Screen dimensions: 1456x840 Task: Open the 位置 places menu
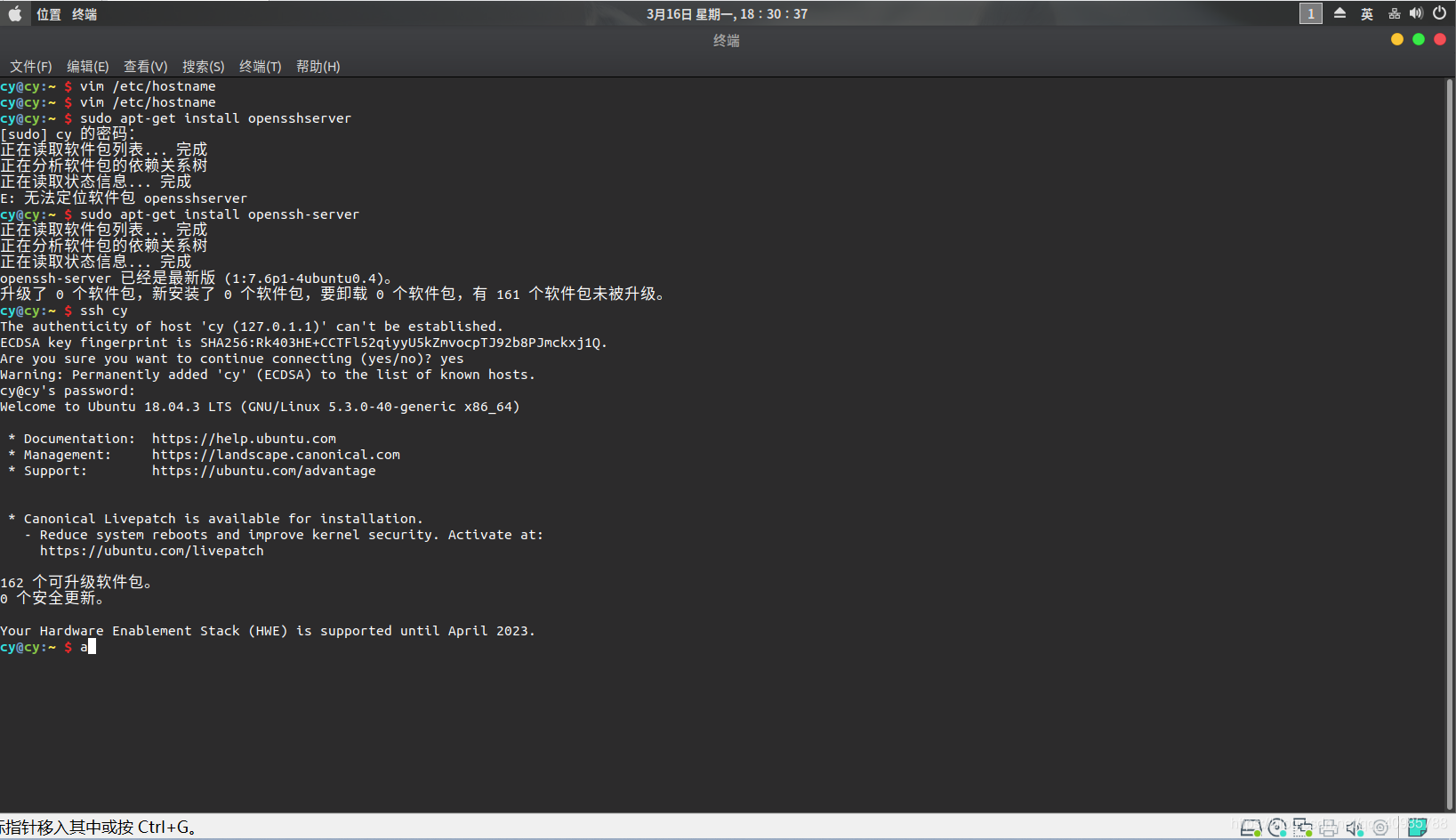pyautogui.click(x=49, y=14)
